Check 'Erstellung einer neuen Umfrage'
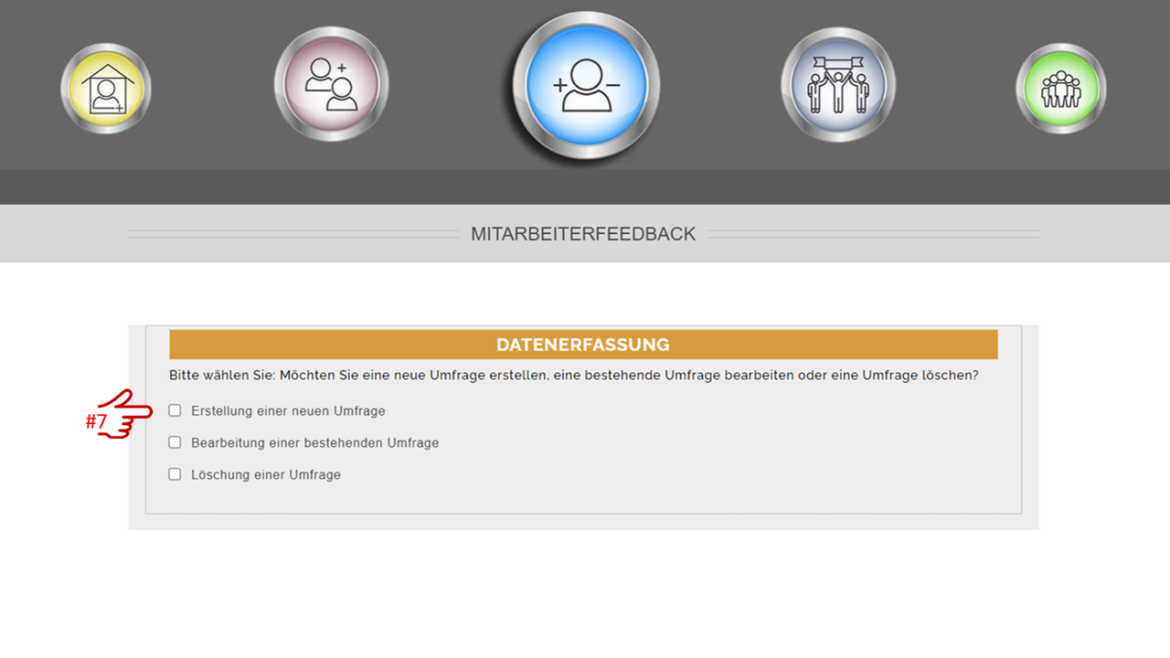This screenshot has width=1170, height=658. point(175,410)
